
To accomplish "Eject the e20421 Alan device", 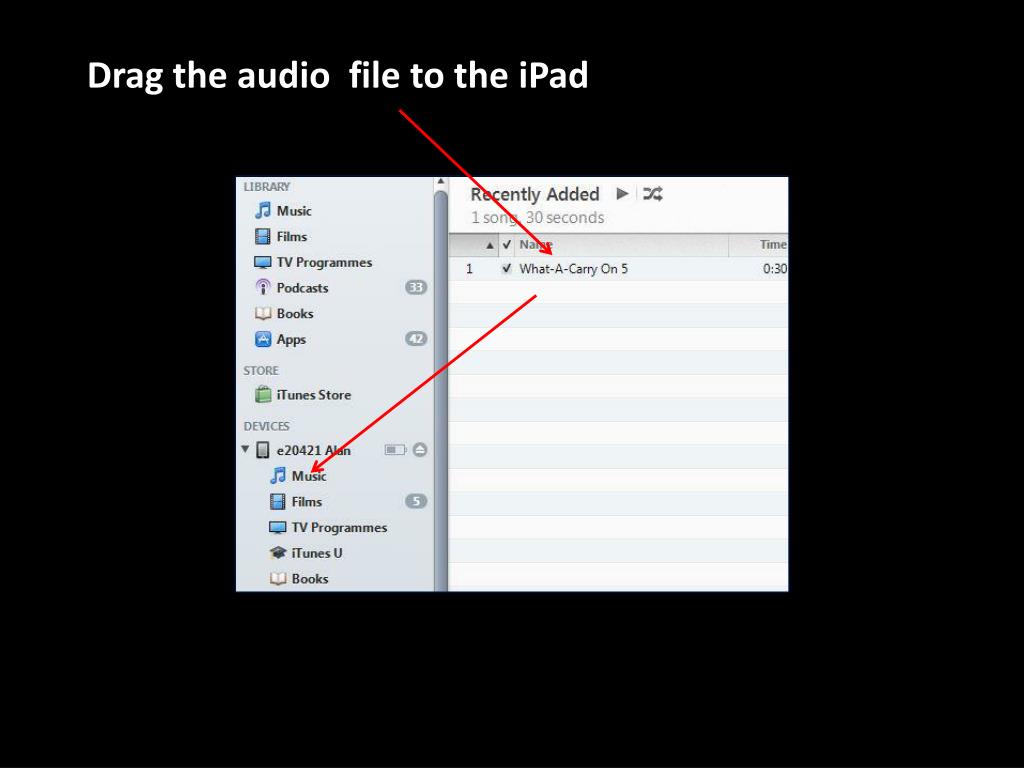I will [x=420, y=449].
